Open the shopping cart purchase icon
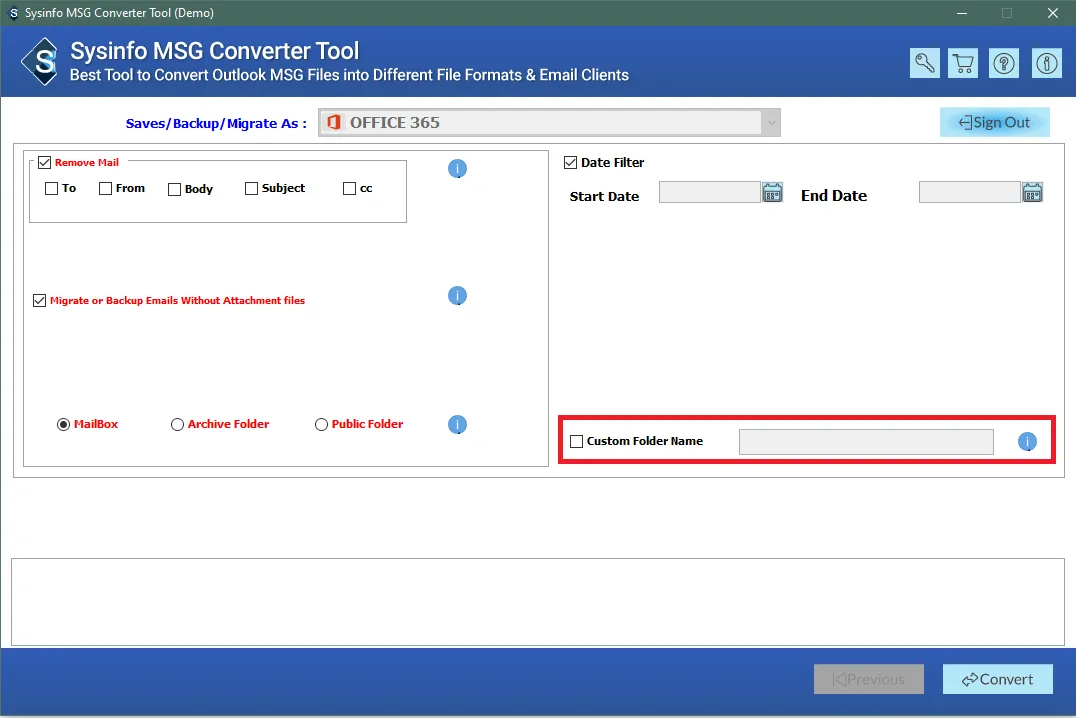 (x=964, y=63)
